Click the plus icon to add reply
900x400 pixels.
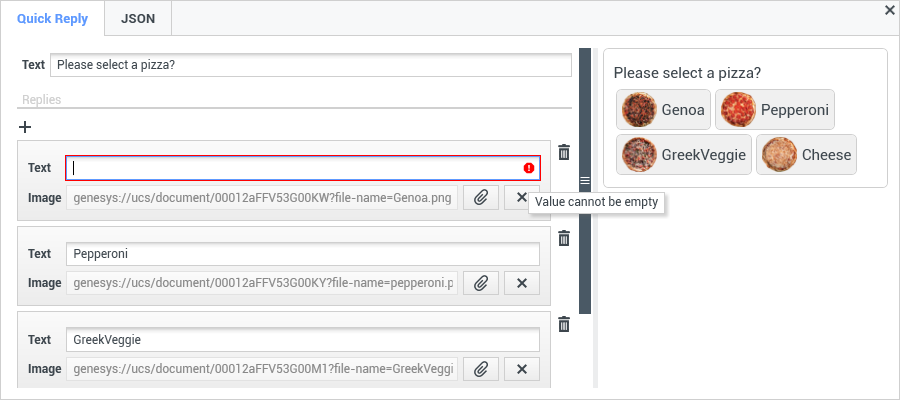25,127
